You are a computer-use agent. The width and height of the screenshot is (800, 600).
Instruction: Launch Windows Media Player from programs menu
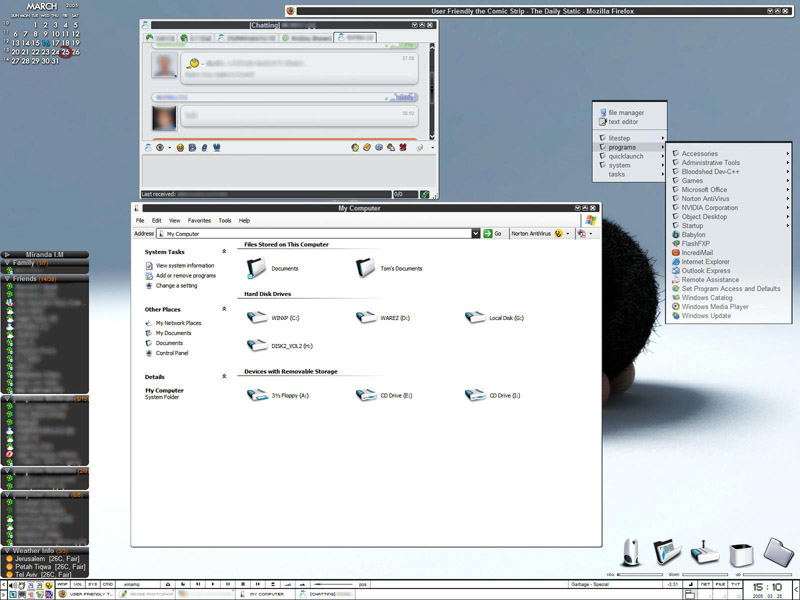coord(715,307)
